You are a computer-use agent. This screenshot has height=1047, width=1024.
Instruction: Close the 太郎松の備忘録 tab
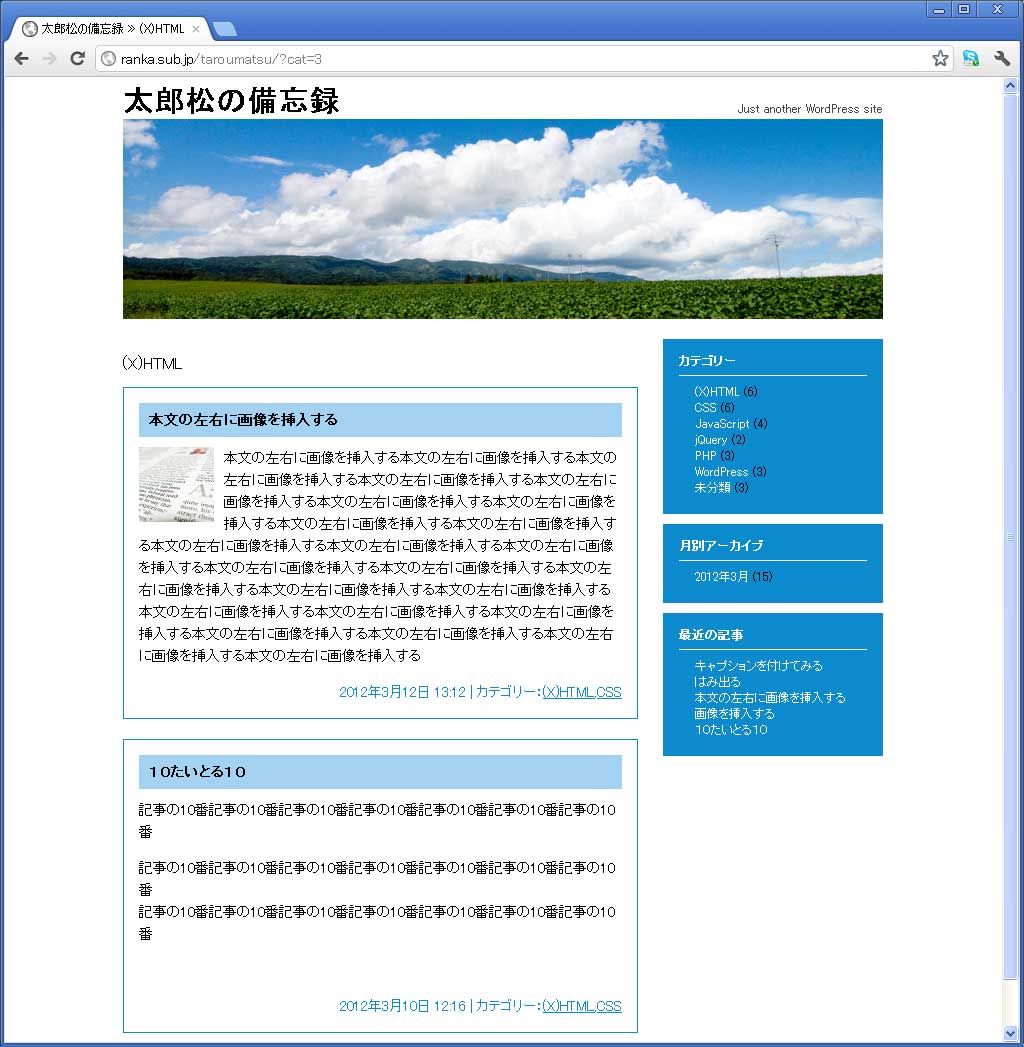tap(196, 29)
